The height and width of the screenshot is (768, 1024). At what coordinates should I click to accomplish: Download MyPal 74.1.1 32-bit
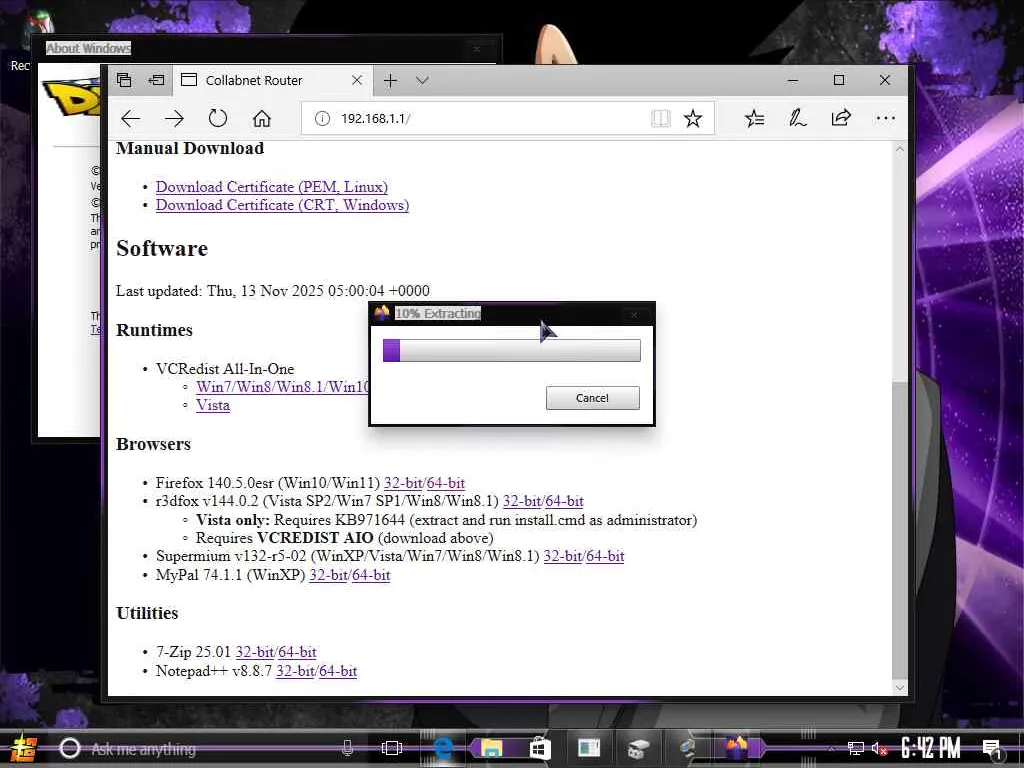pos(328,575)
